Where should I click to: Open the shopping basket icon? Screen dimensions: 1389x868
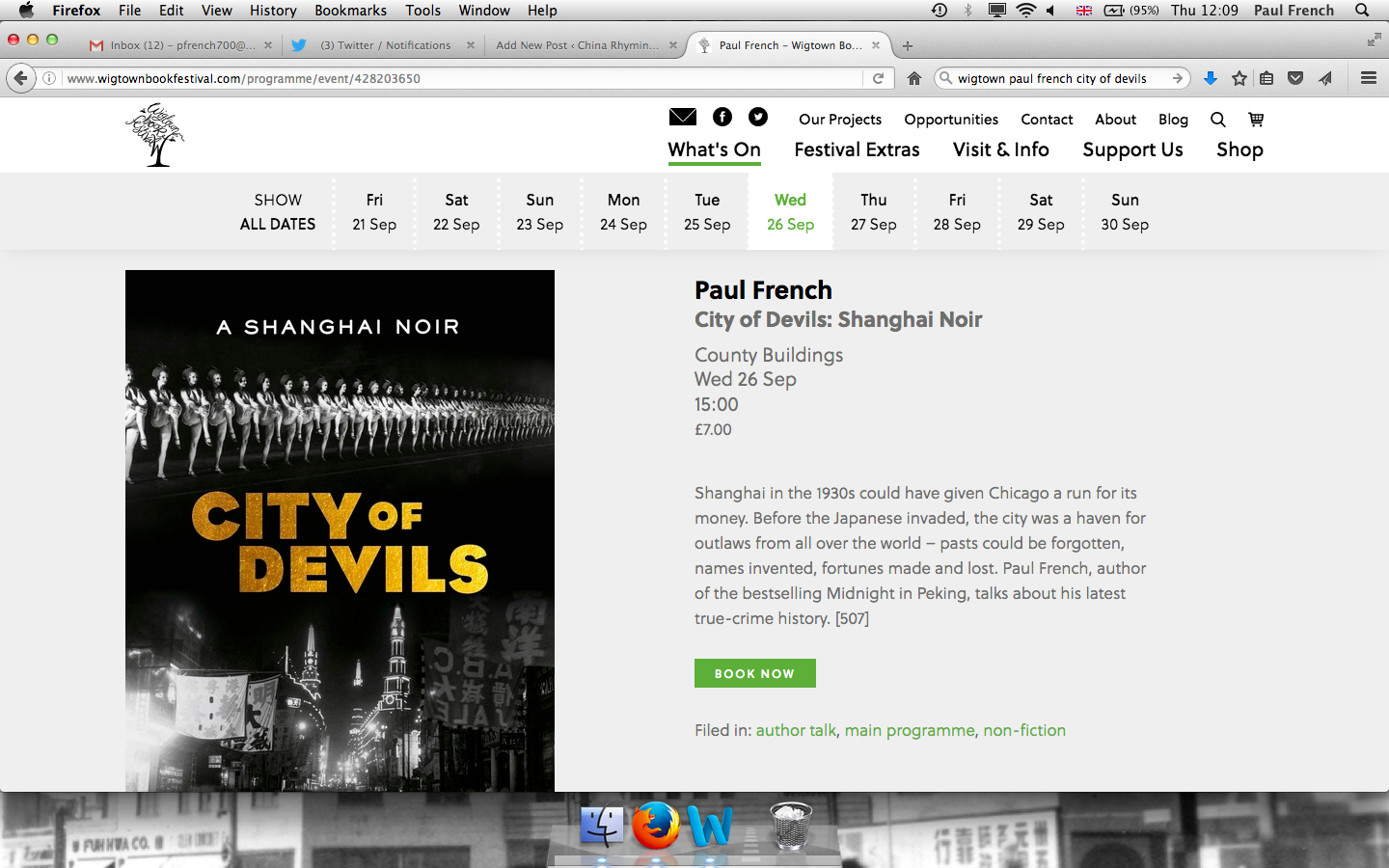(x=1255, y=120)
